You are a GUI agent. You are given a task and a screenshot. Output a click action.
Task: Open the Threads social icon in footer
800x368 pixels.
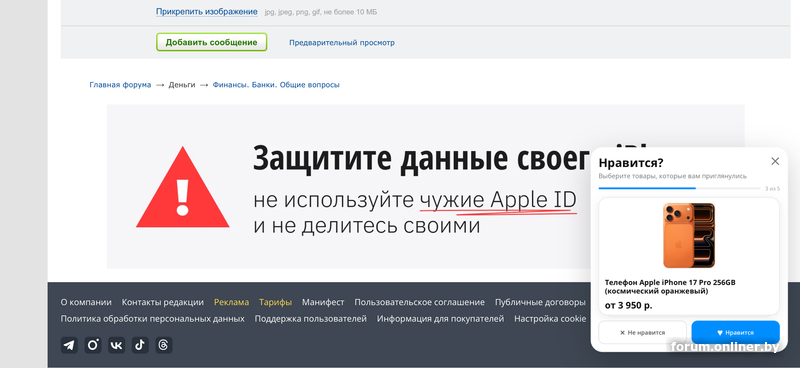[164, 346]
